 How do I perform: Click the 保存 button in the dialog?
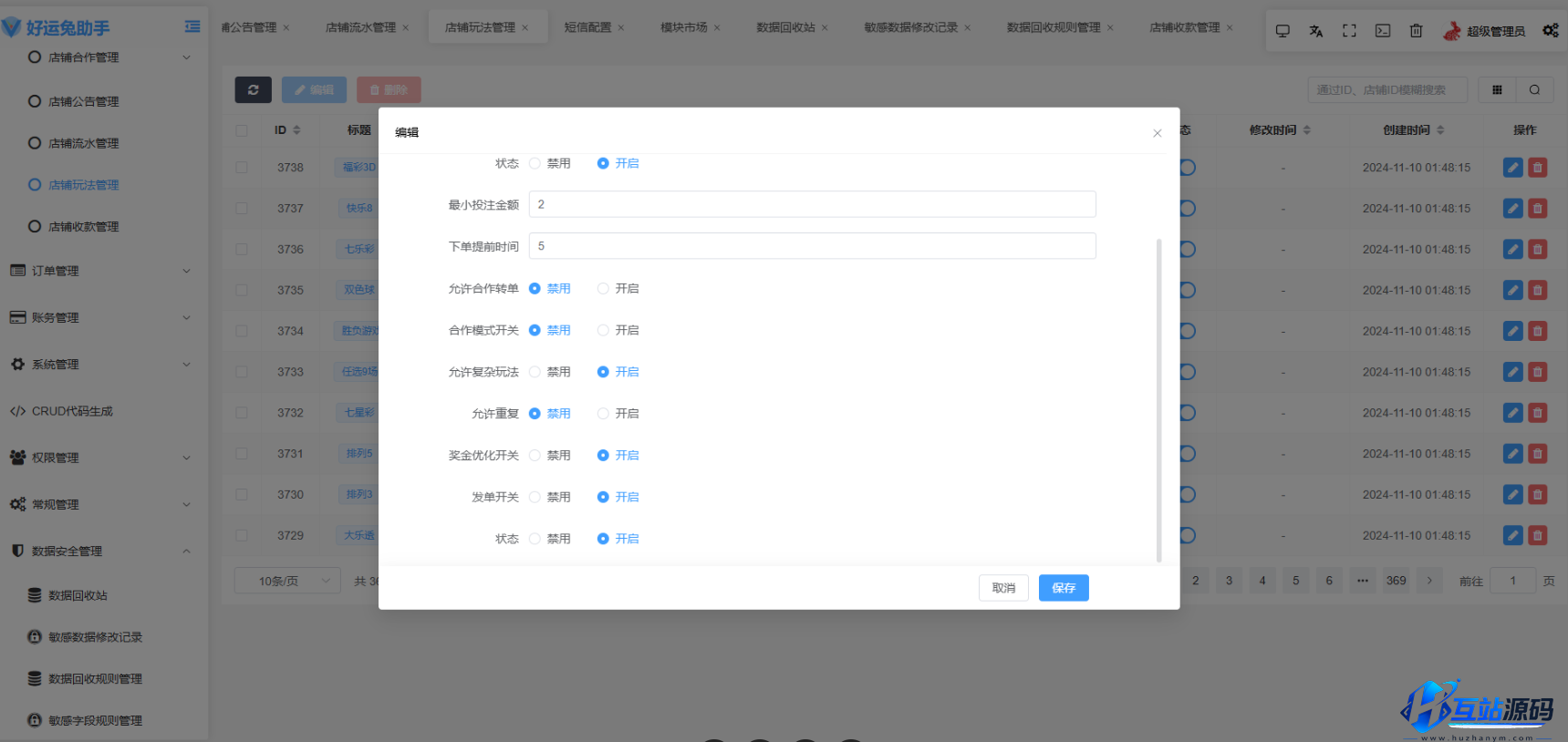click(x=1064, y=588)
